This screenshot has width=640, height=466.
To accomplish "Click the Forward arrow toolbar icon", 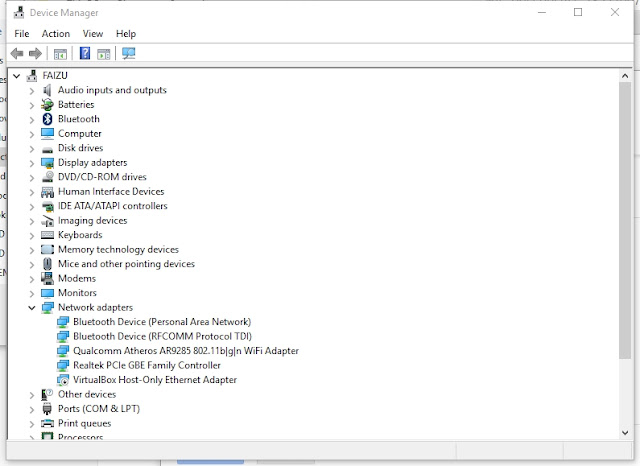I will 36,53.
